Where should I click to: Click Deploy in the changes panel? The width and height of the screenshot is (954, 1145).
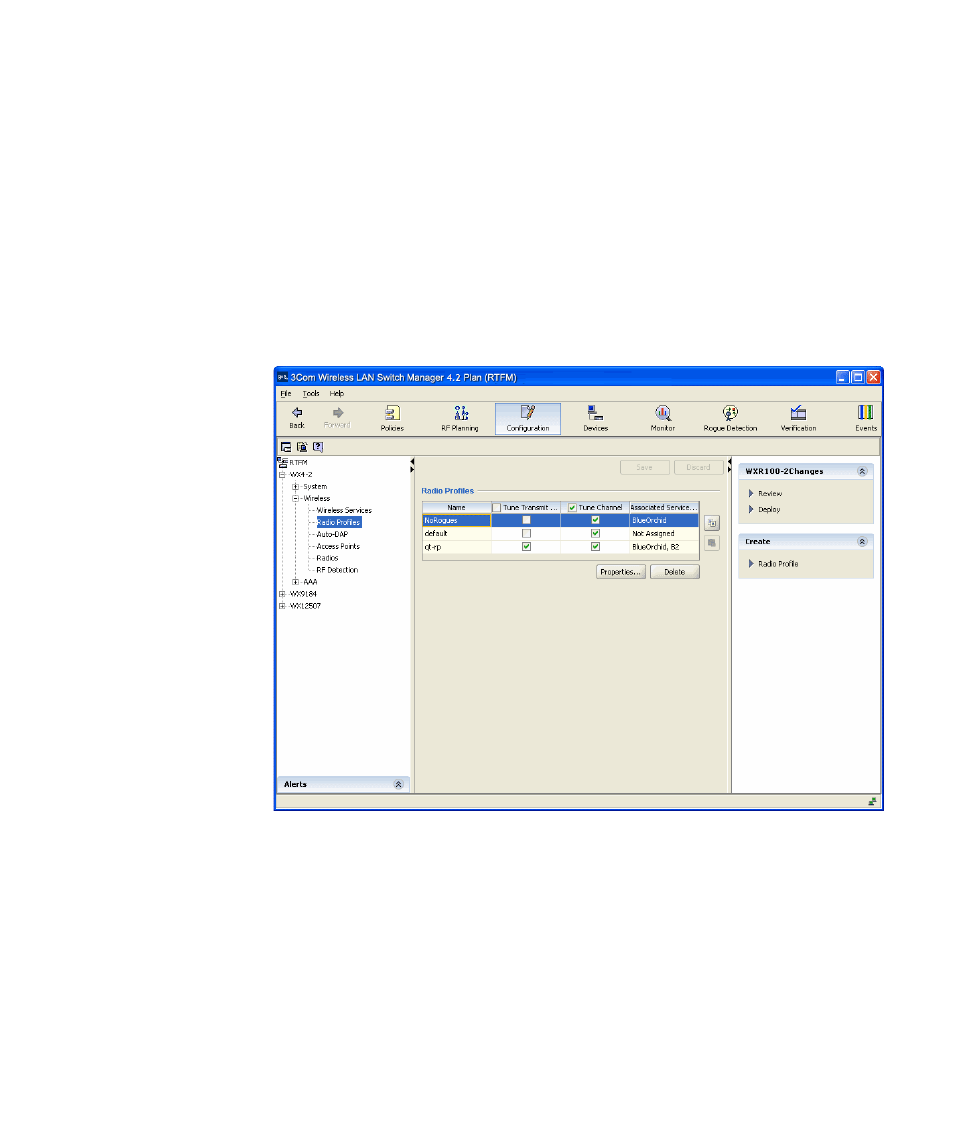pos(769,510)
